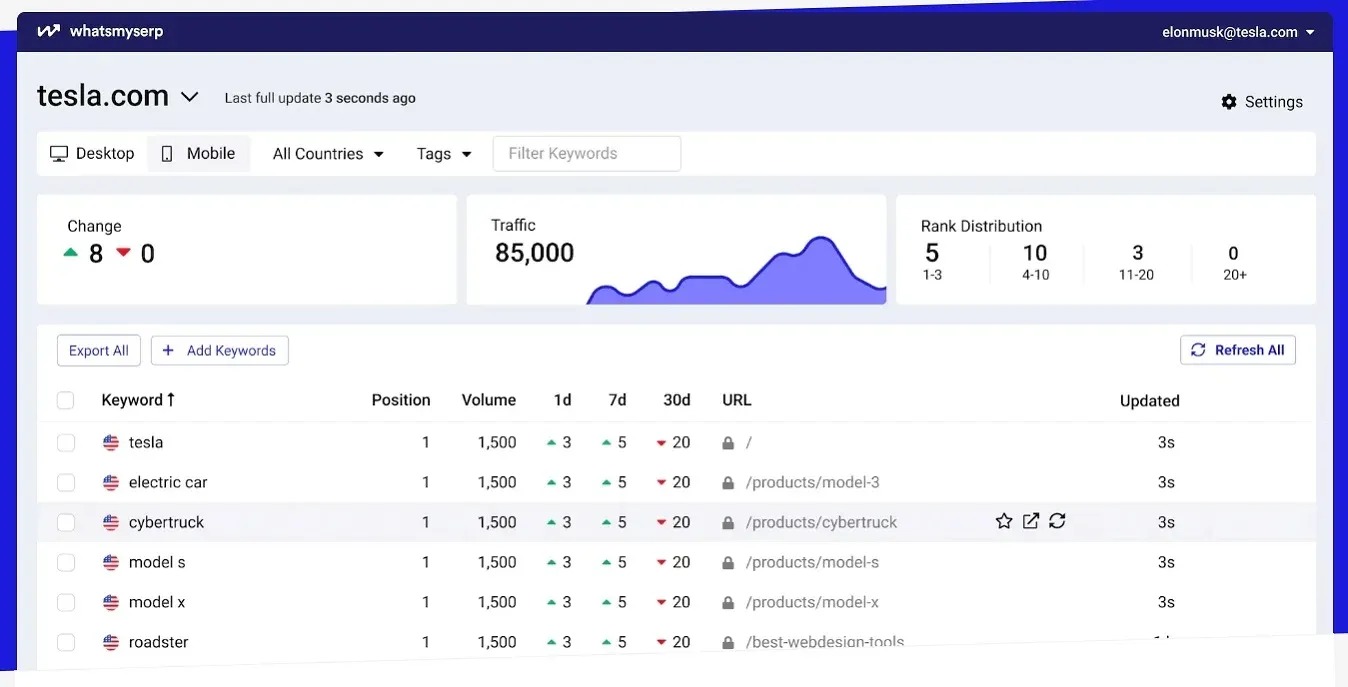Expand the tesla.com domain dropdown chevron

(x=189, y=97)
